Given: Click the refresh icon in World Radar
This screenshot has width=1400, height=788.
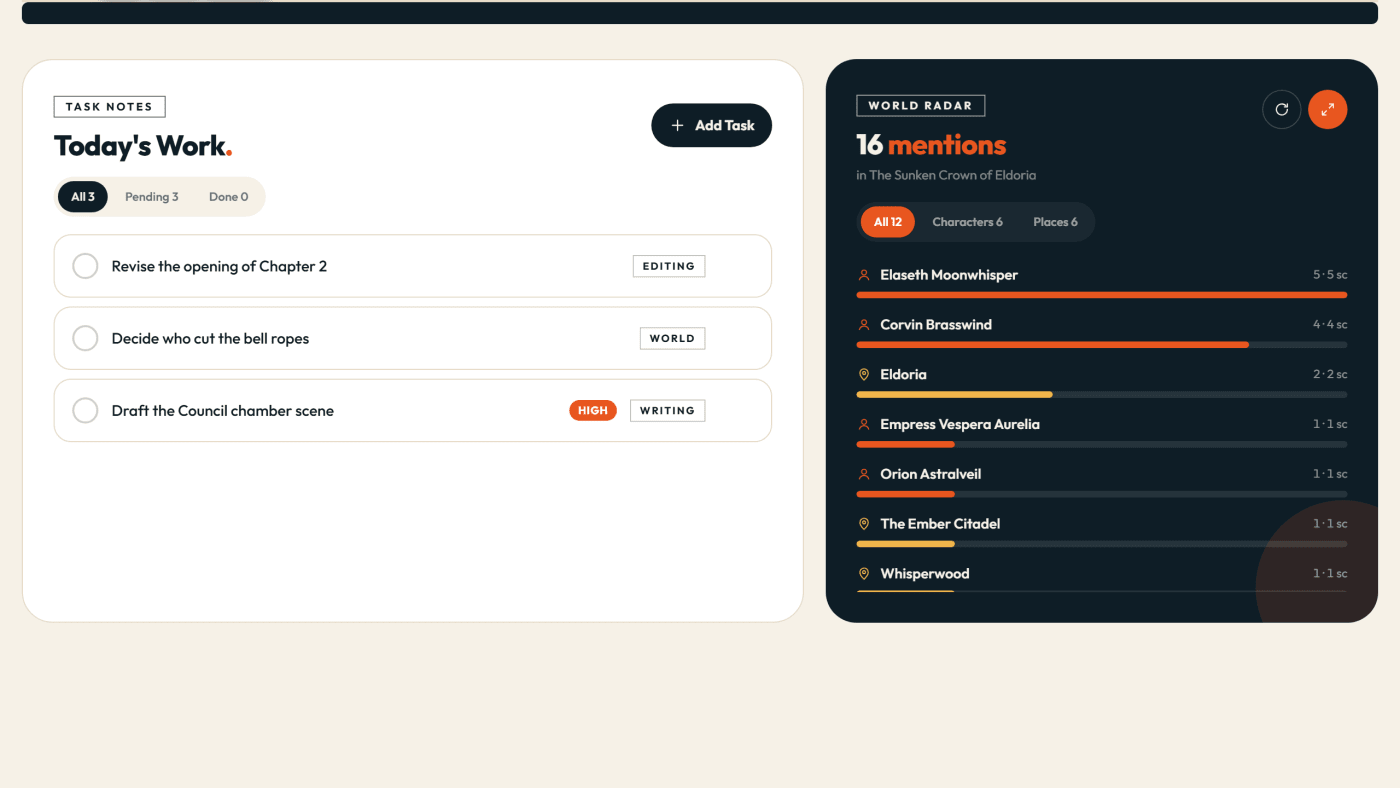Looking at the screenshot, I should click(x=1282, y=110).
